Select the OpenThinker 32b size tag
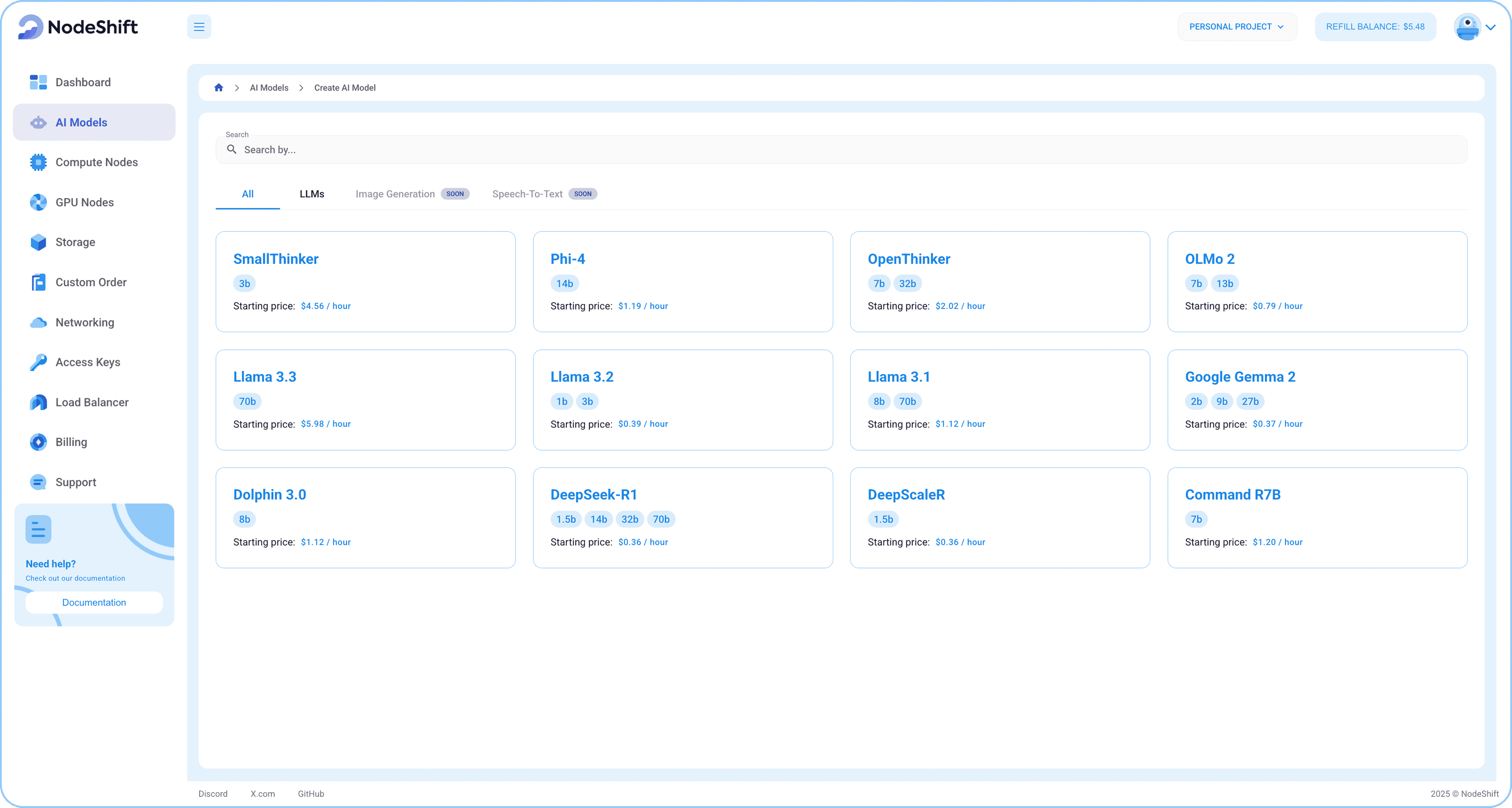The image size is (1512, 808). tap(907, 284)
